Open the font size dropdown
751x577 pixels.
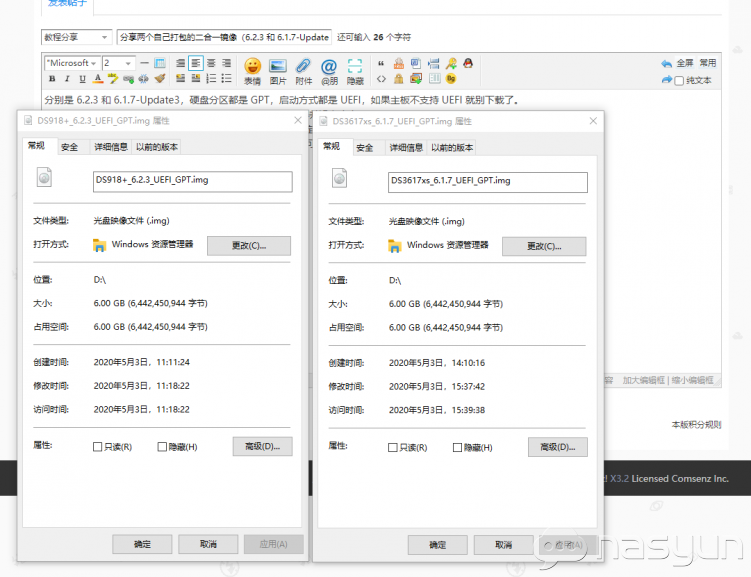click(118, 63)
